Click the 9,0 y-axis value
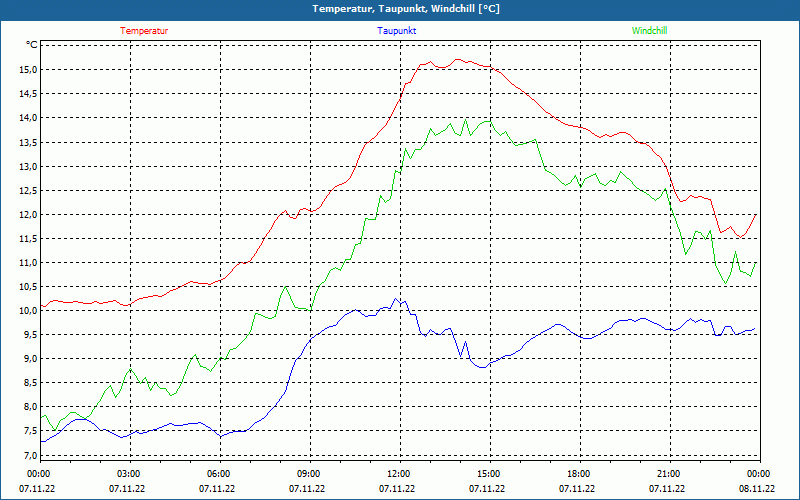 click(x=30, y=359)
